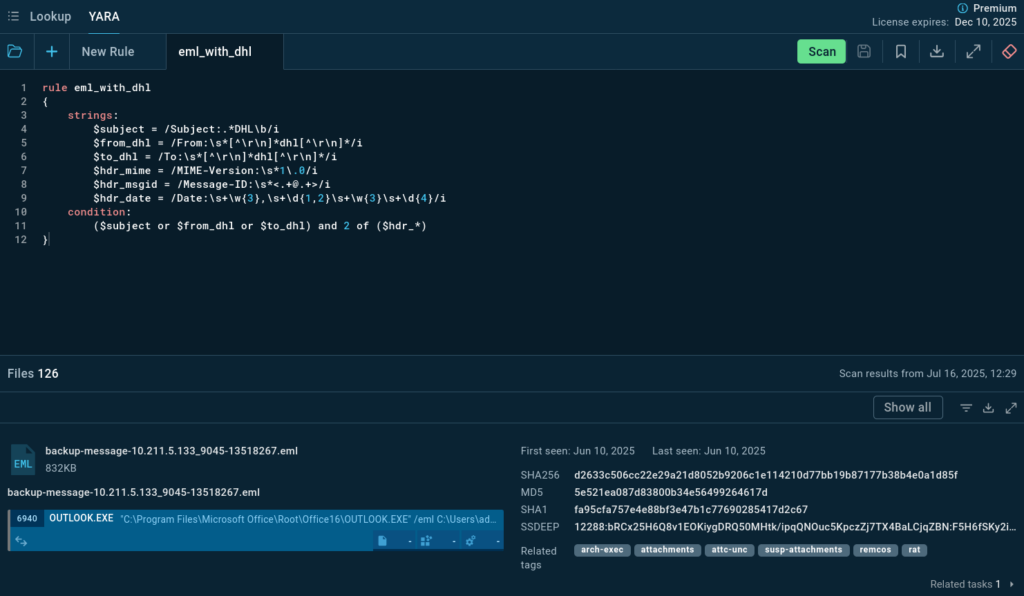Click the remcos tag
Screen dimensions: 1024x596
pyautogui.click(x=874, y=550)
